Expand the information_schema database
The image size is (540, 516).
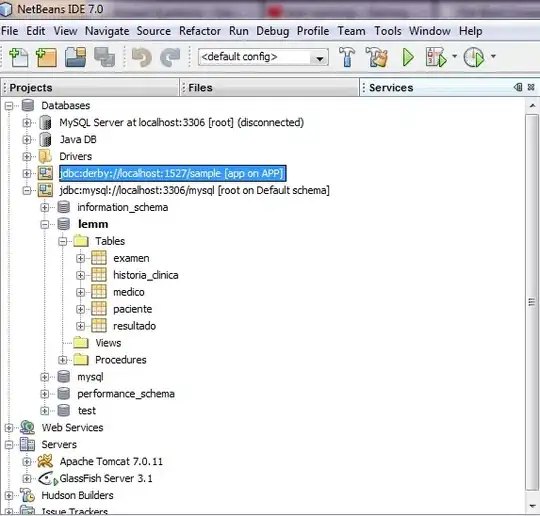pos(44,207)
